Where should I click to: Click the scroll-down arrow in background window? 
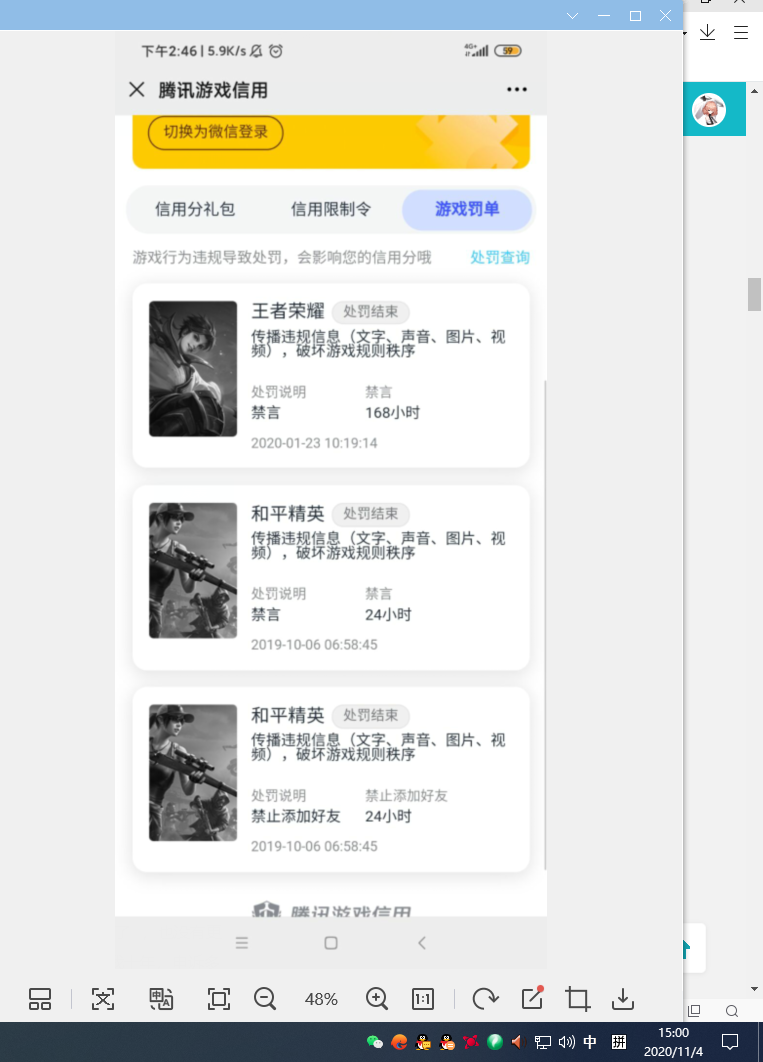pos(754,990)
